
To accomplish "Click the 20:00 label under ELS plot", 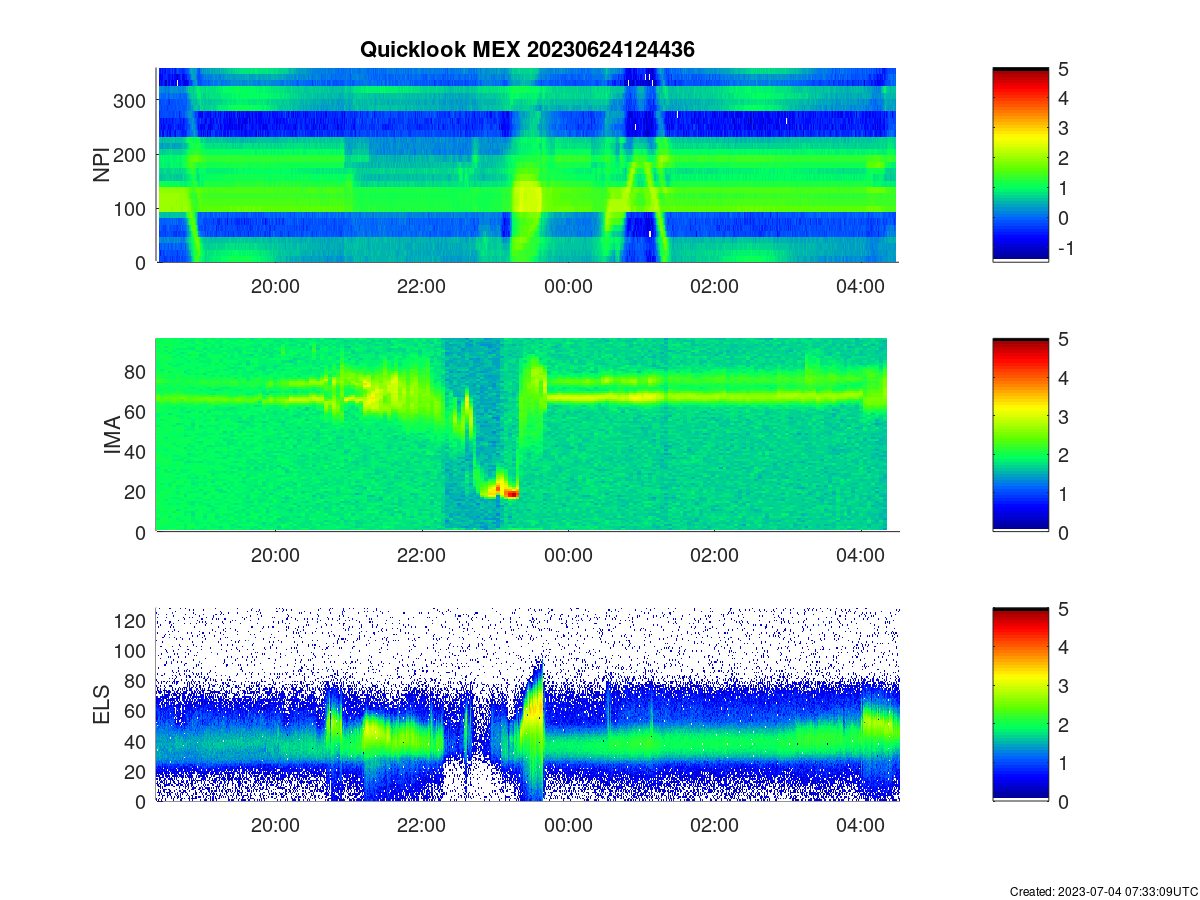I will (x=275, y=826).
